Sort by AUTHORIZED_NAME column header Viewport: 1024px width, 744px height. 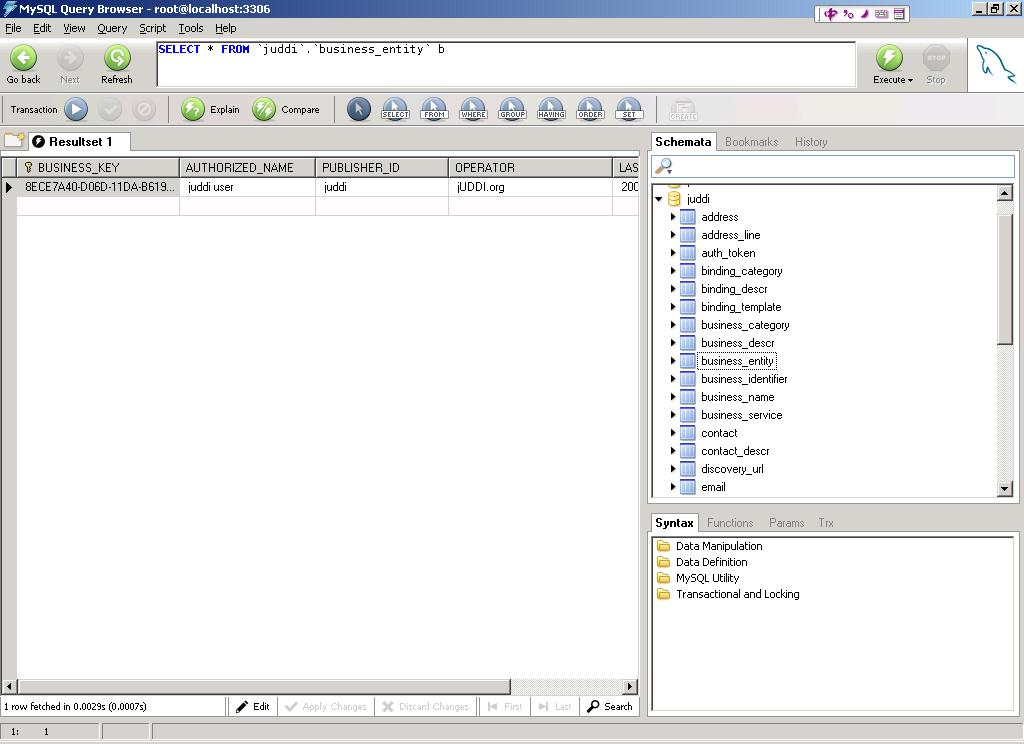point(248,167)
